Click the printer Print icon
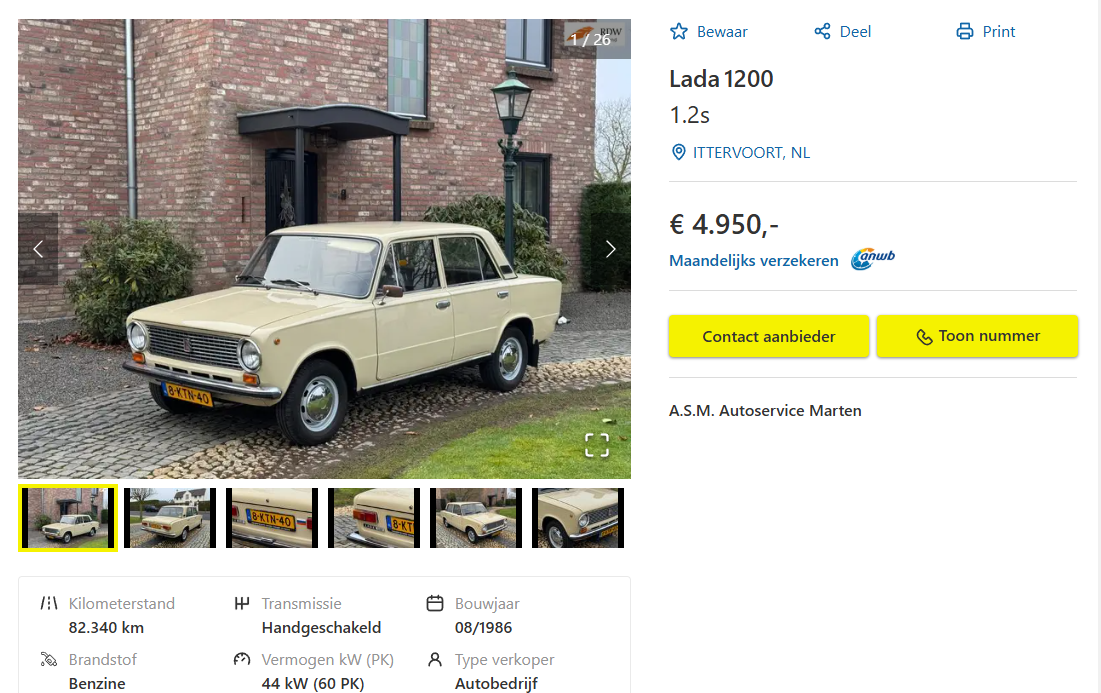The height and width of the screenshot is (693, 1101). [x=965, y=32]
